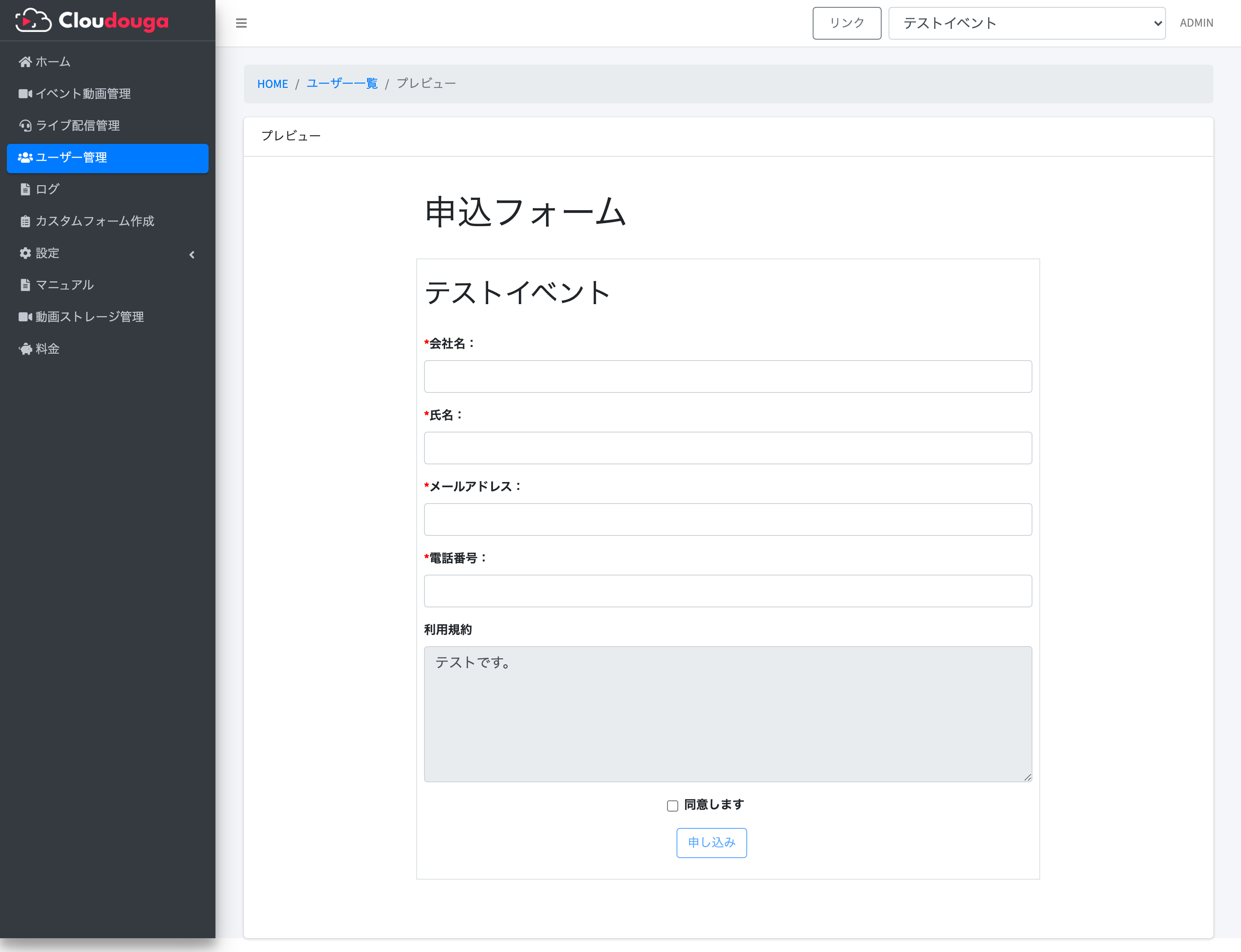Click the document icon beside ログ

coord(25,189)
